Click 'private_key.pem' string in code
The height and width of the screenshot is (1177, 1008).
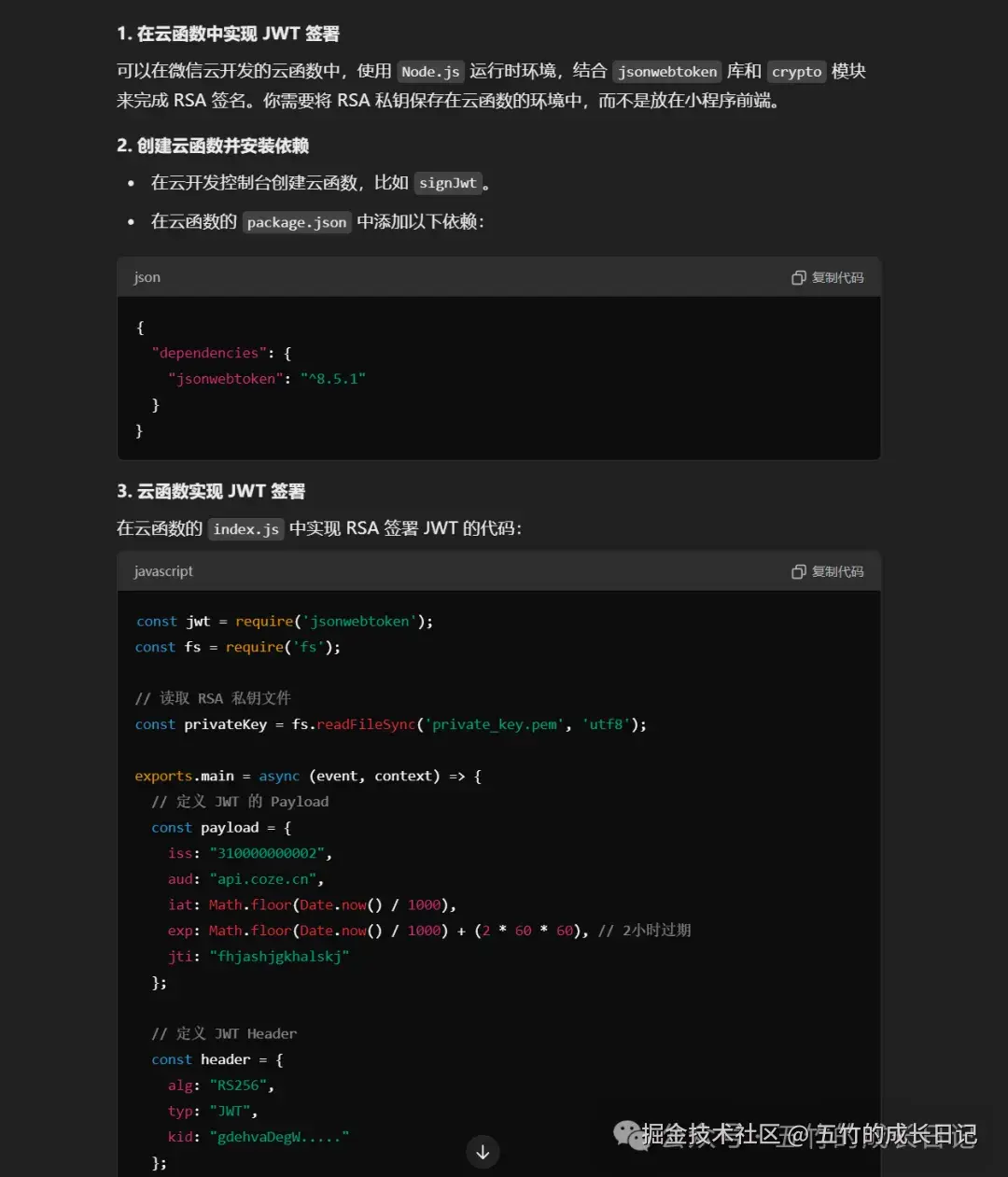pos(495,724)
